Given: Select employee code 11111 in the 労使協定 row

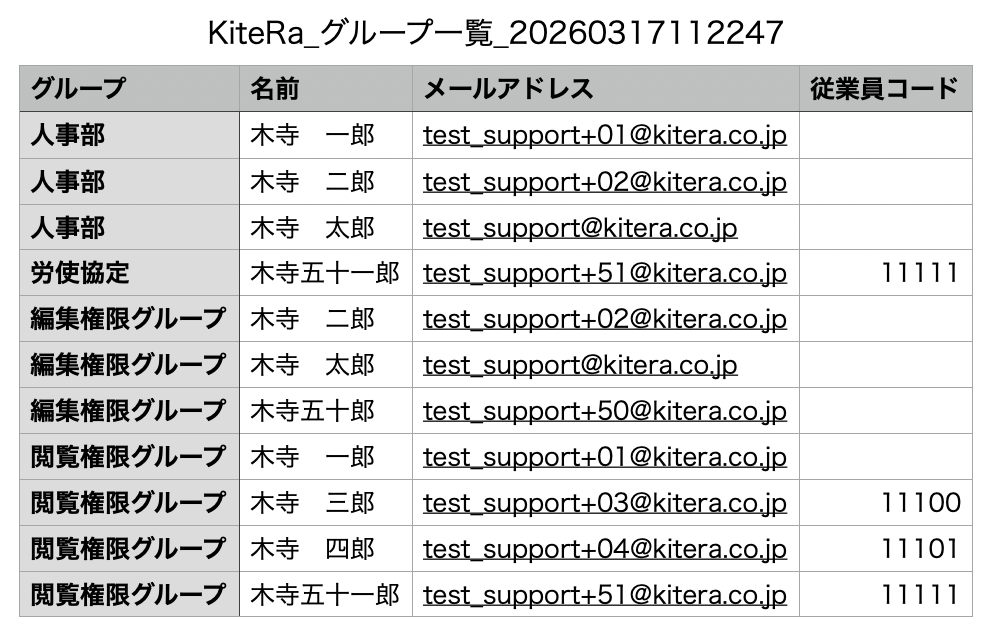Looking at the screenshot, I should click(920, 273).
